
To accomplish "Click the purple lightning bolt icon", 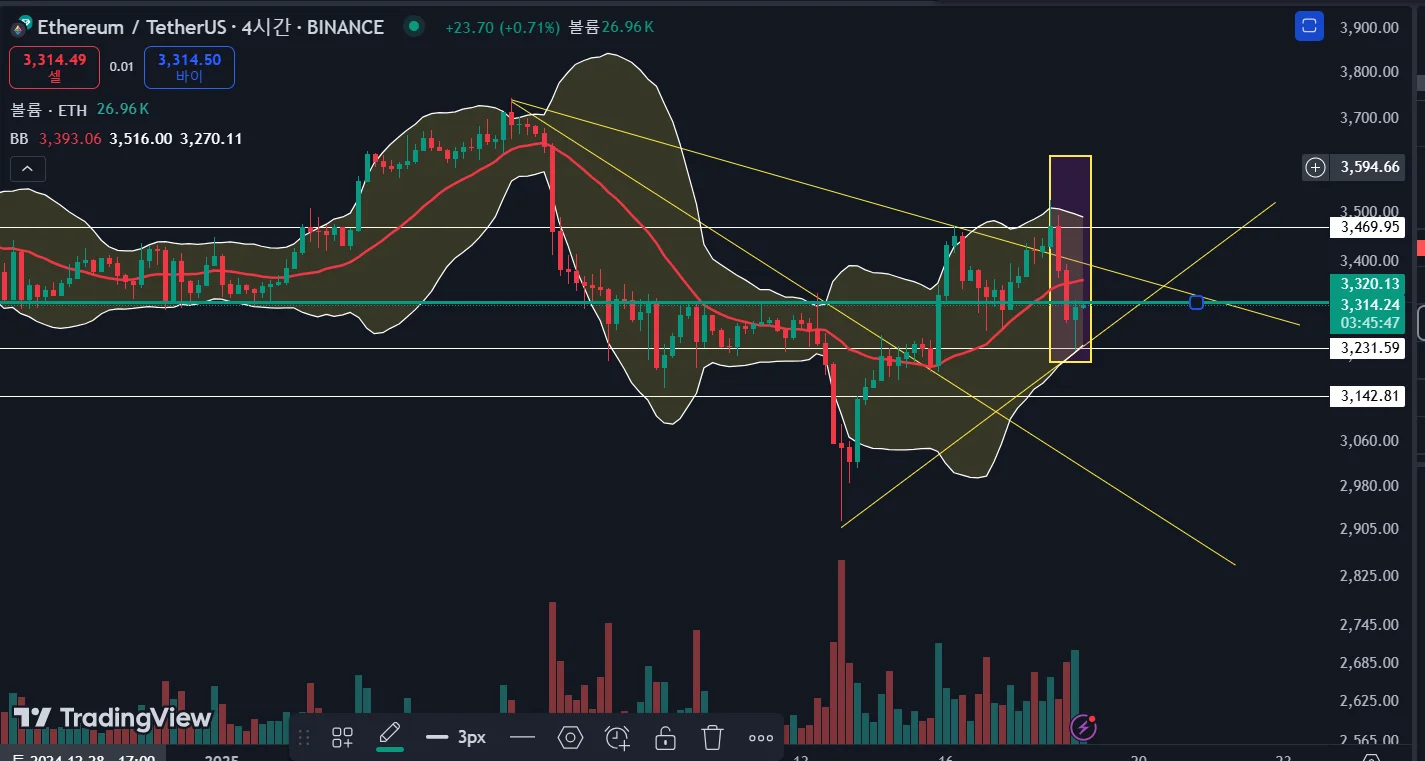I will coord(1085,725).
